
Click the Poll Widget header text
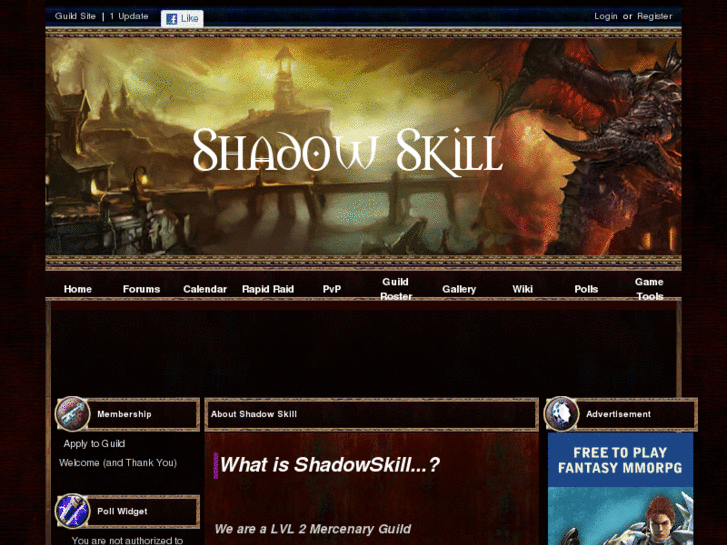122,511
